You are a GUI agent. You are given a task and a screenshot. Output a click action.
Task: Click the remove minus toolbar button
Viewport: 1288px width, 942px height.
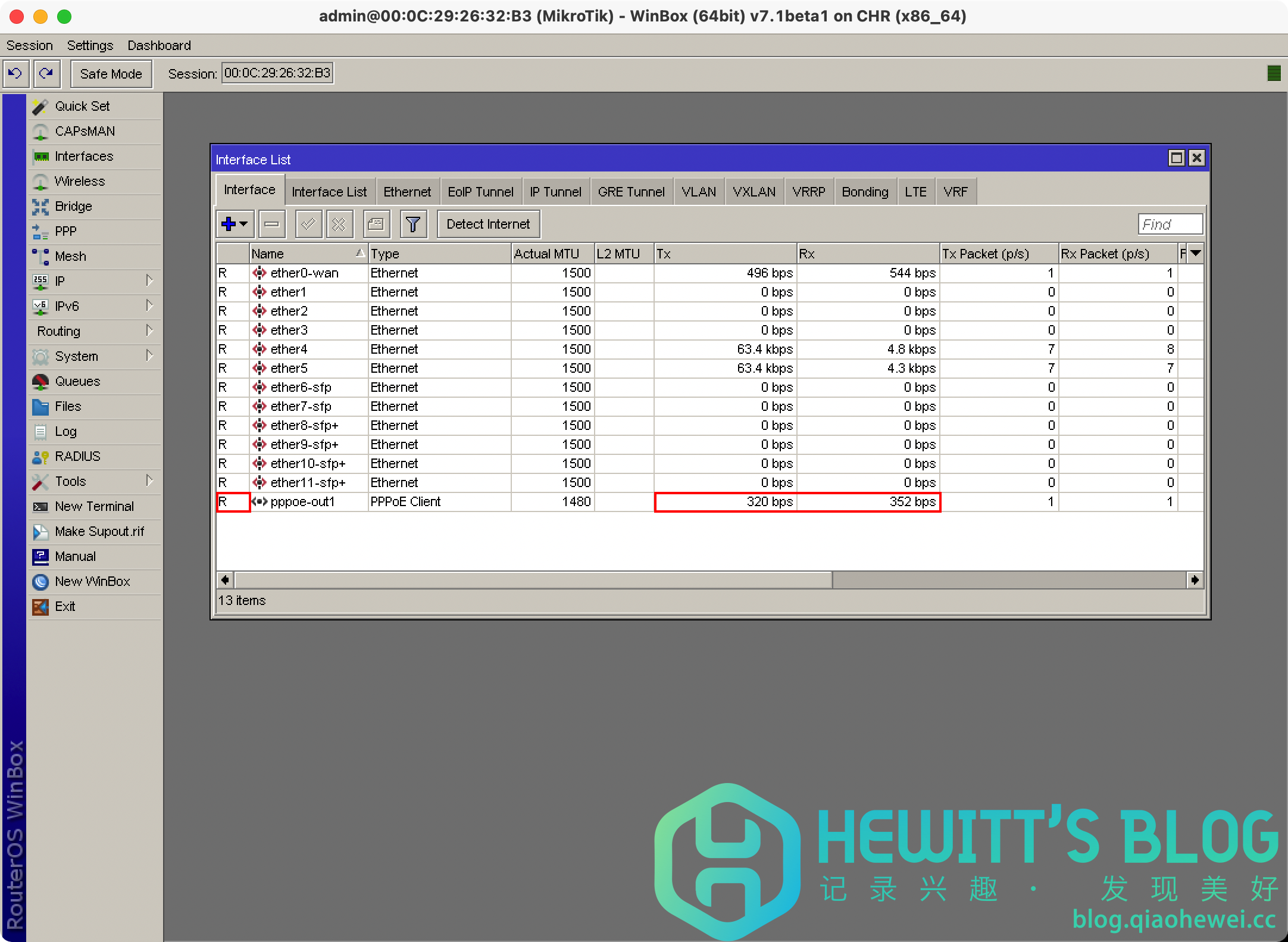pyautogui.click(x=272, y=224)
